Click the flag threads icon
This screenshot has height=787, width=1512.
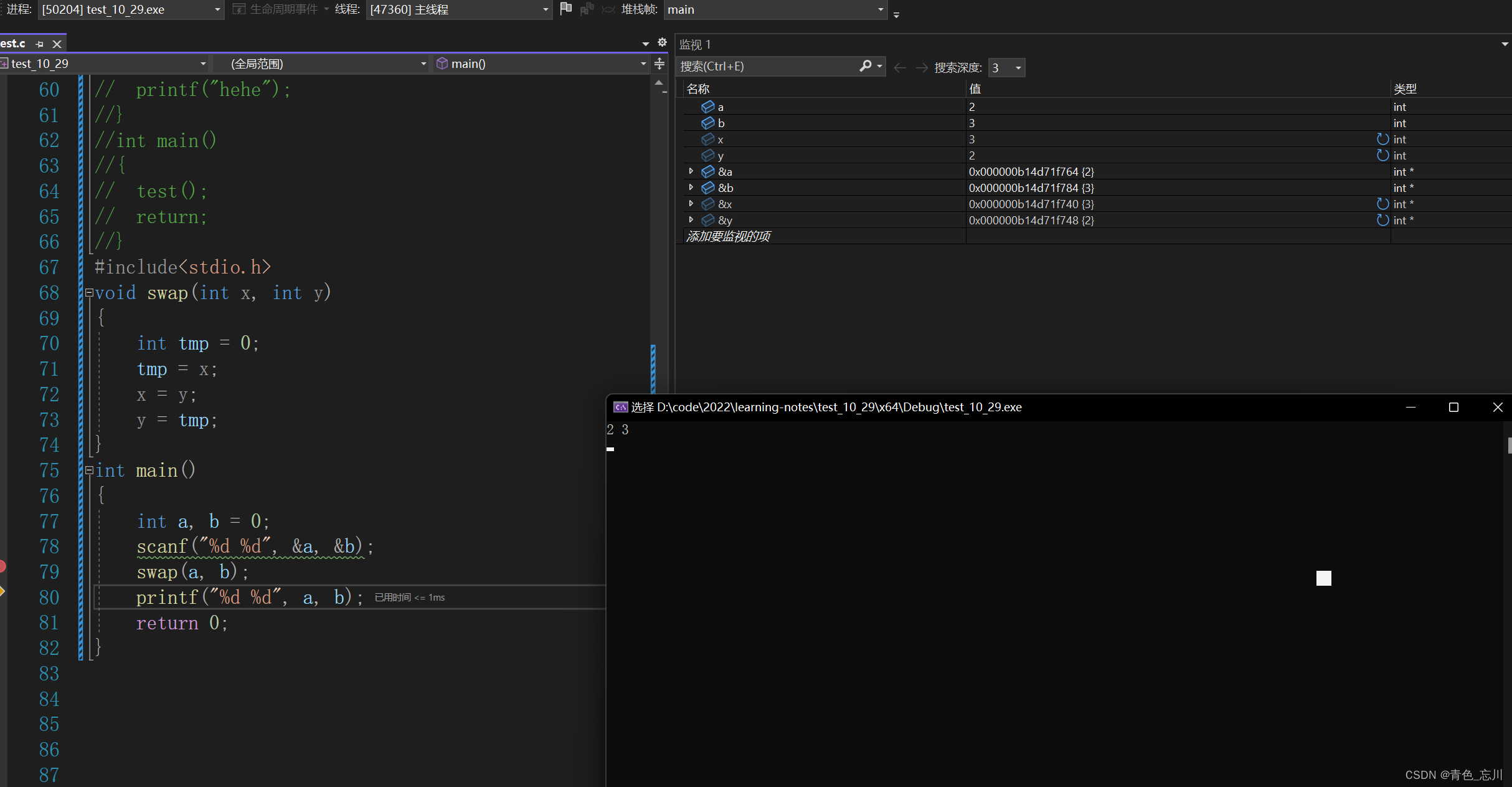coord(566,9)
